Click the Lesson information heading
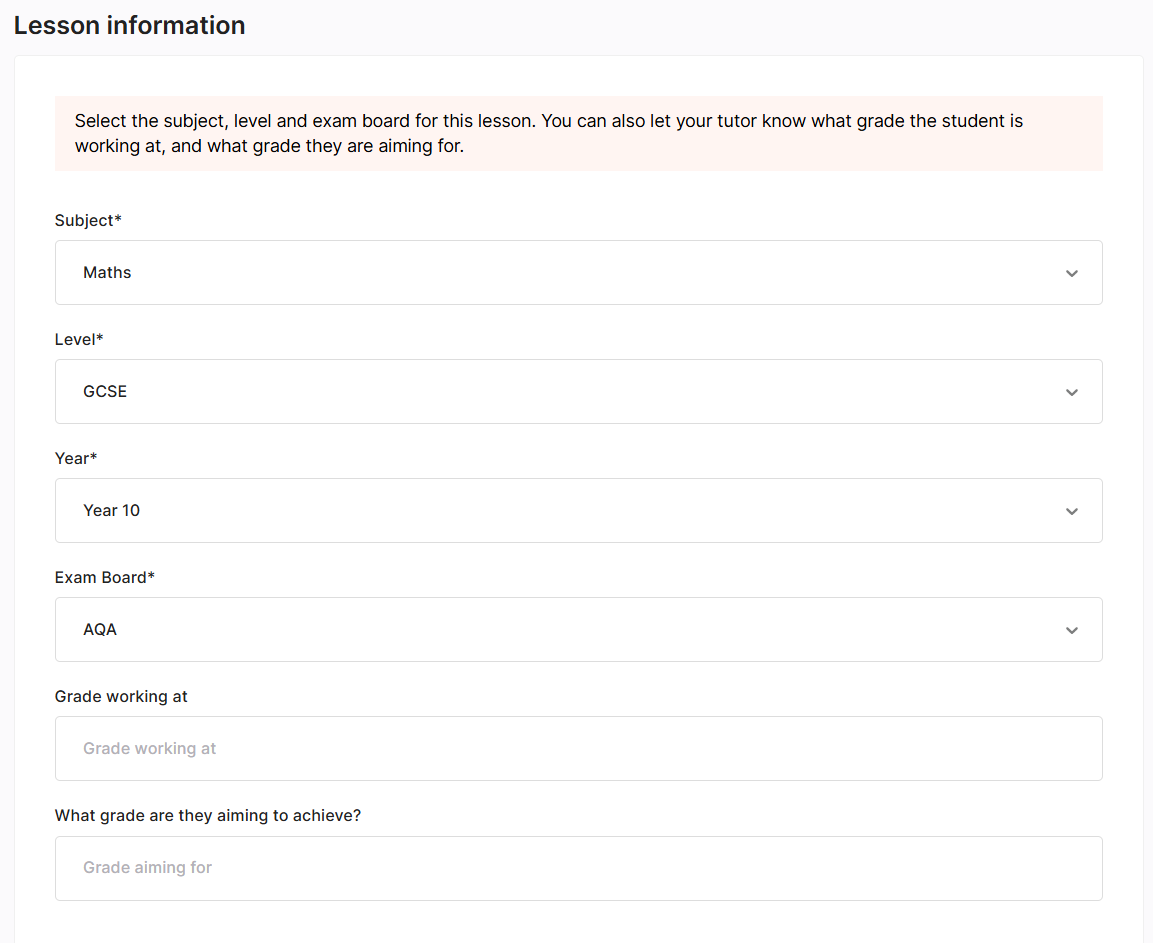Viewport: 1153px width, 943px height. click(130, 25)
